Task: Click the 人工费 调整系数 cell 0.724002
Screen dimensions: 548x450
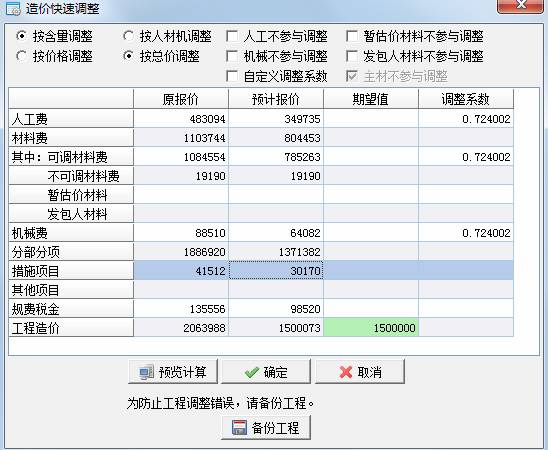Action: click(x=466, y=119)
